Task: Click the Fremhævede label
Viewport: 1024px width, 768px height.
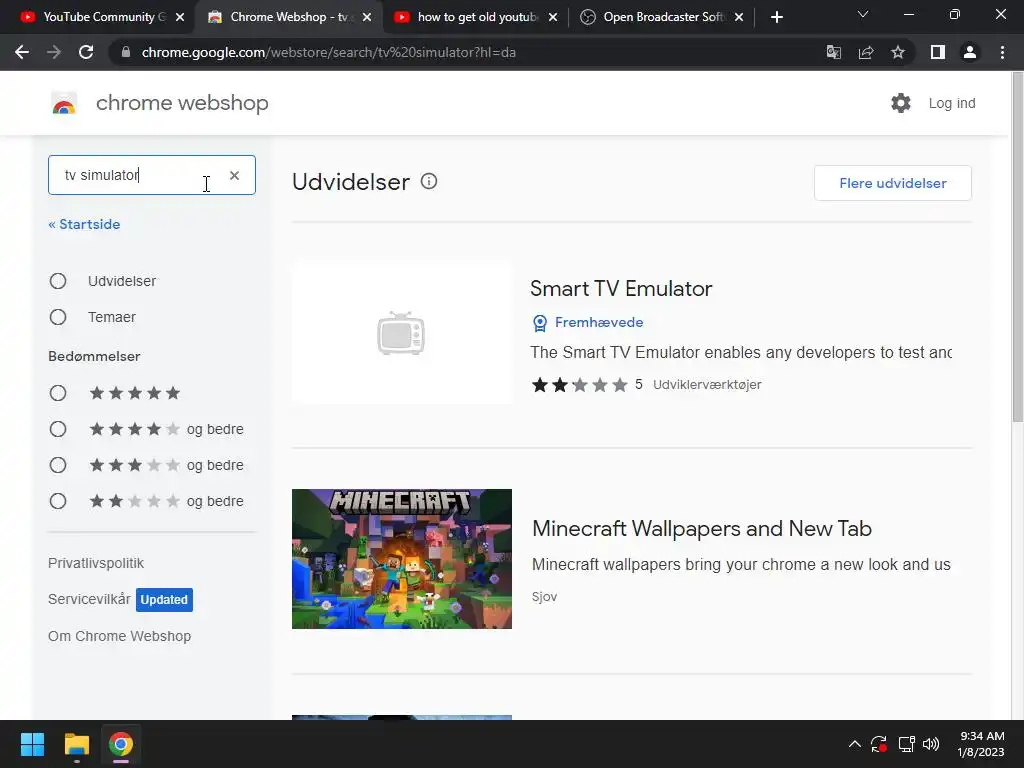Action: (599, 322)
